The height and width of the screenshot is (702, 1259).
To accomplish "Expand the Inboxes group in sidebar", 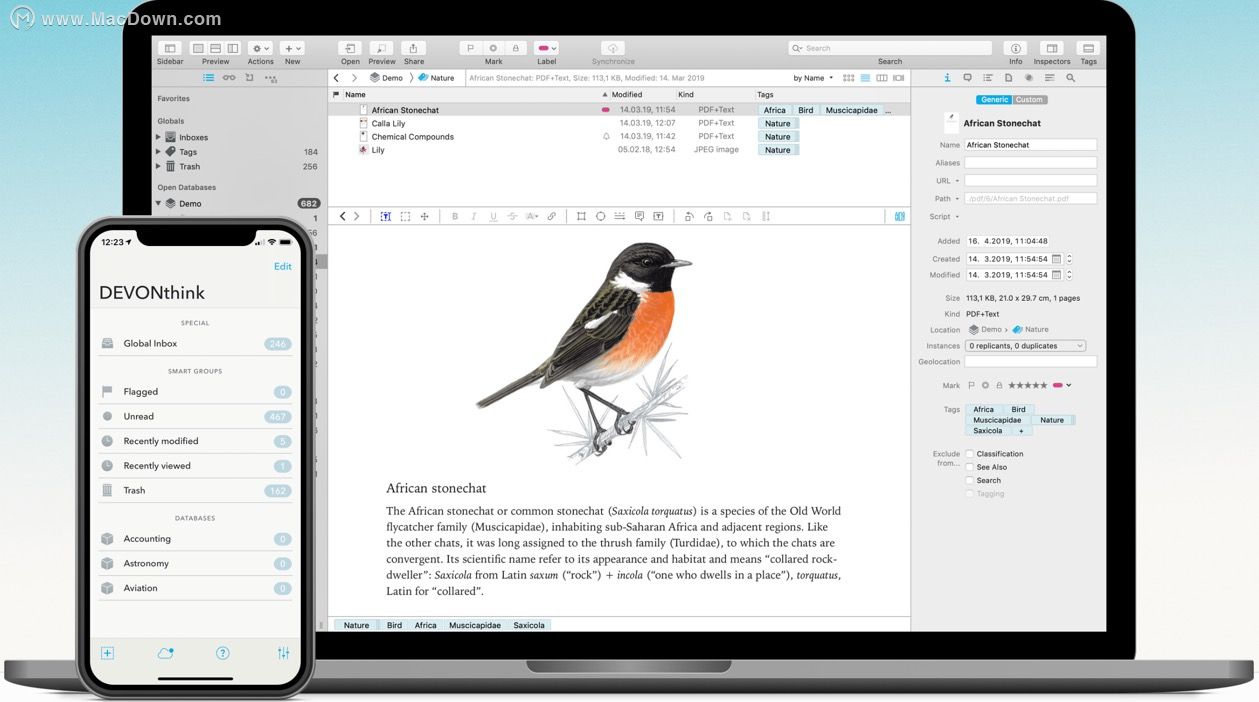I will click(158, 137).
